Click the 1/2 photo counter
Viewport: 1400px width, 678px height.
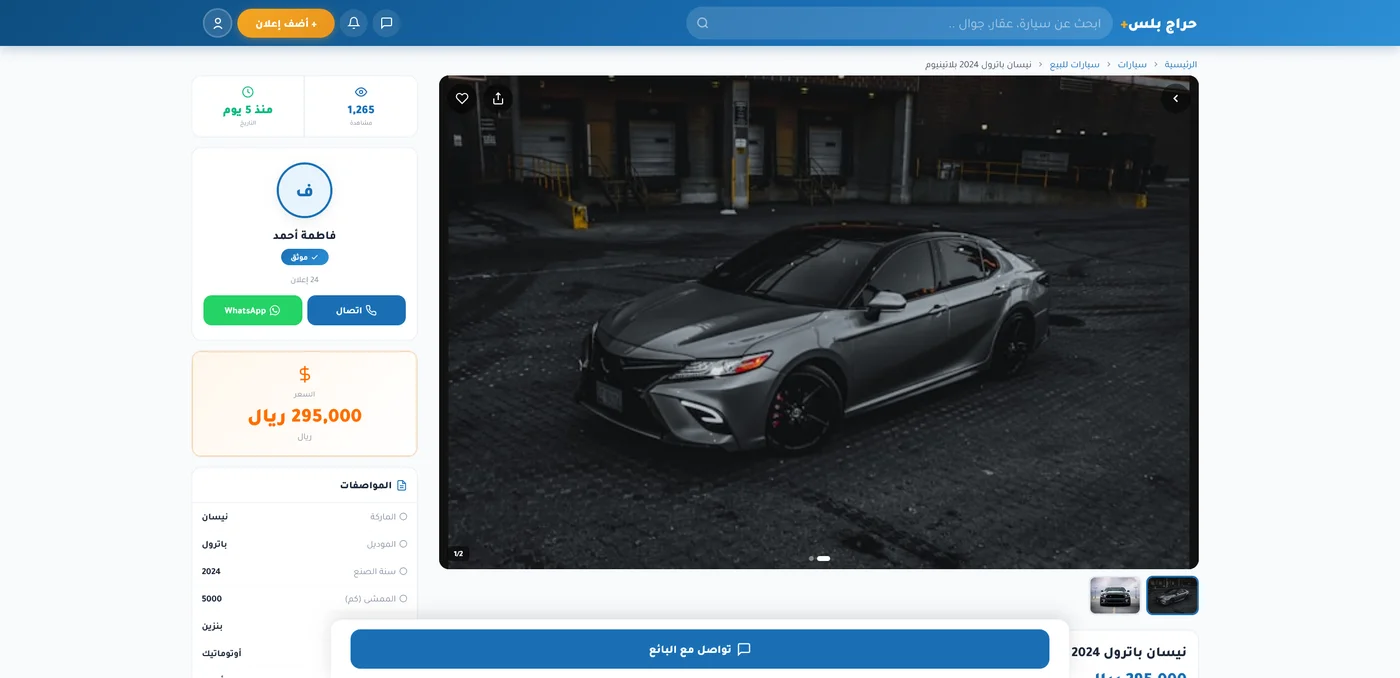click(458, 554)
